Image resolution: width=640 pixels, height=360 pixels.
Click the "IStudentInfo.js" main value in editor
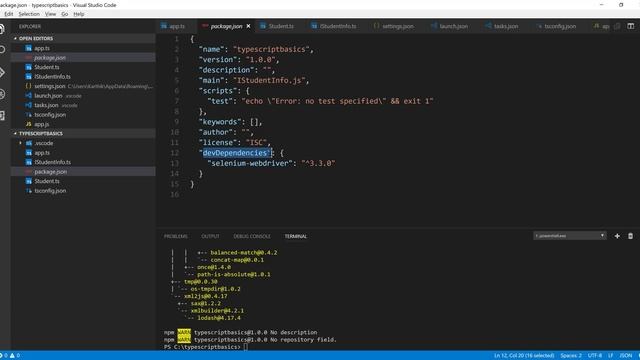269,80
